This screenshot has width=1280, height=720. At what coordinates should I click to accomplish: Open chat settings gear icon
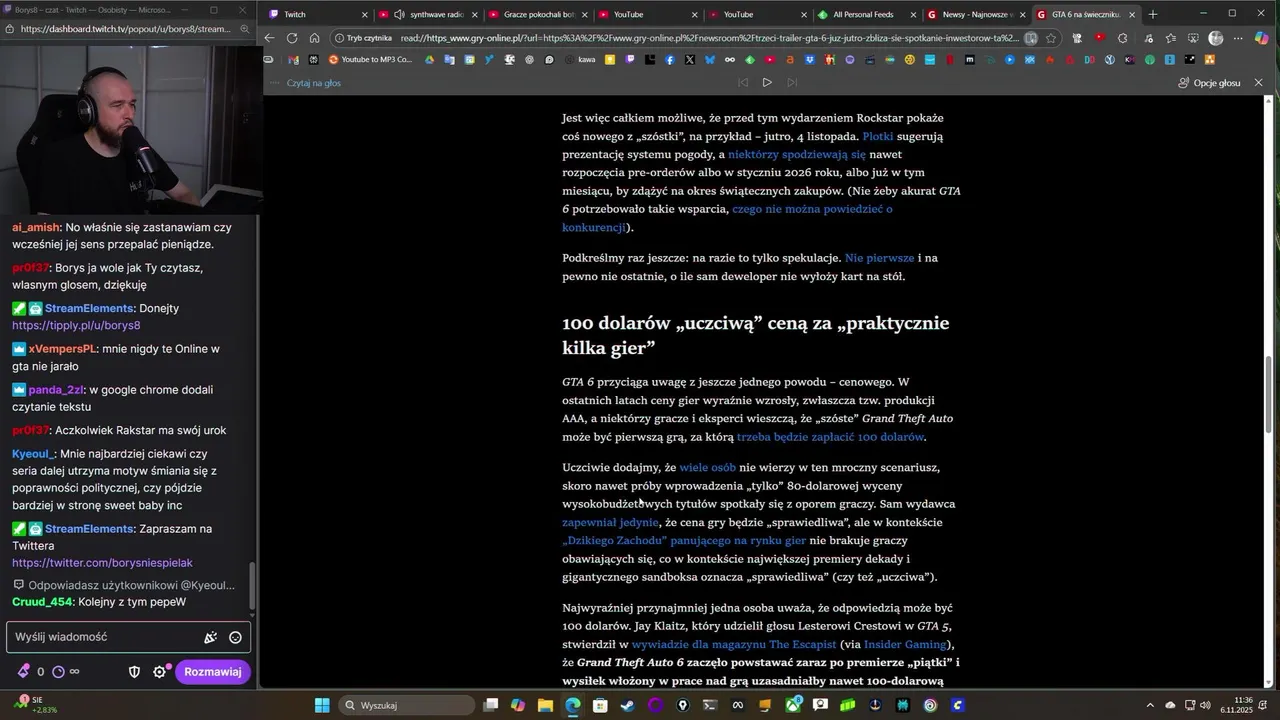(159, 672)
